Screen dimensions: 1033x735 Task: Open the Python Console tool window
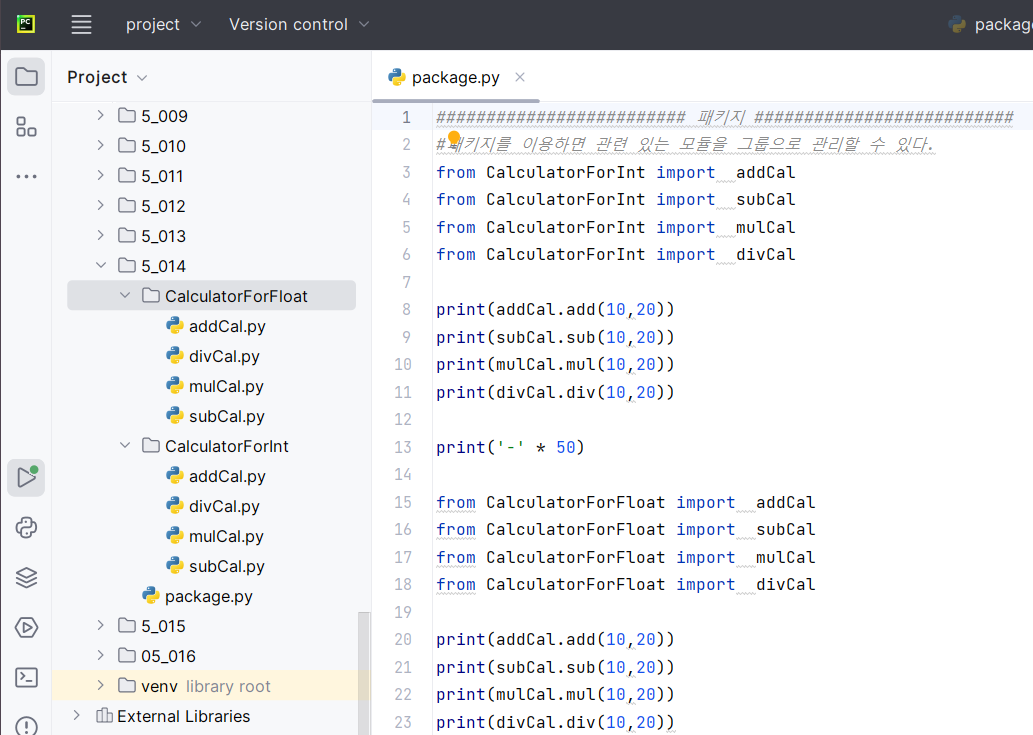26,528
